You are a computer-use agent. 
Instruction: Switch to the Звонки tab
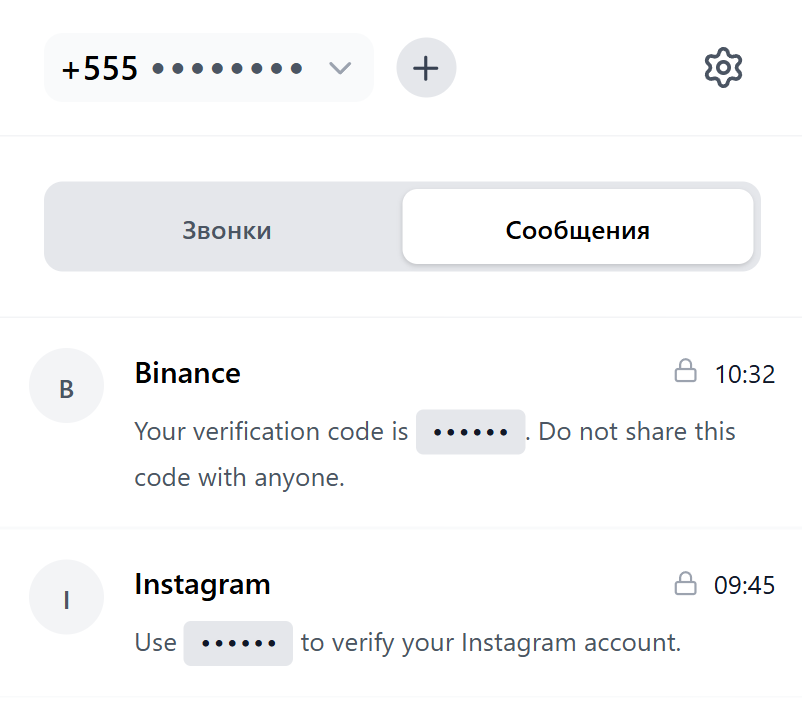point(226,230)
